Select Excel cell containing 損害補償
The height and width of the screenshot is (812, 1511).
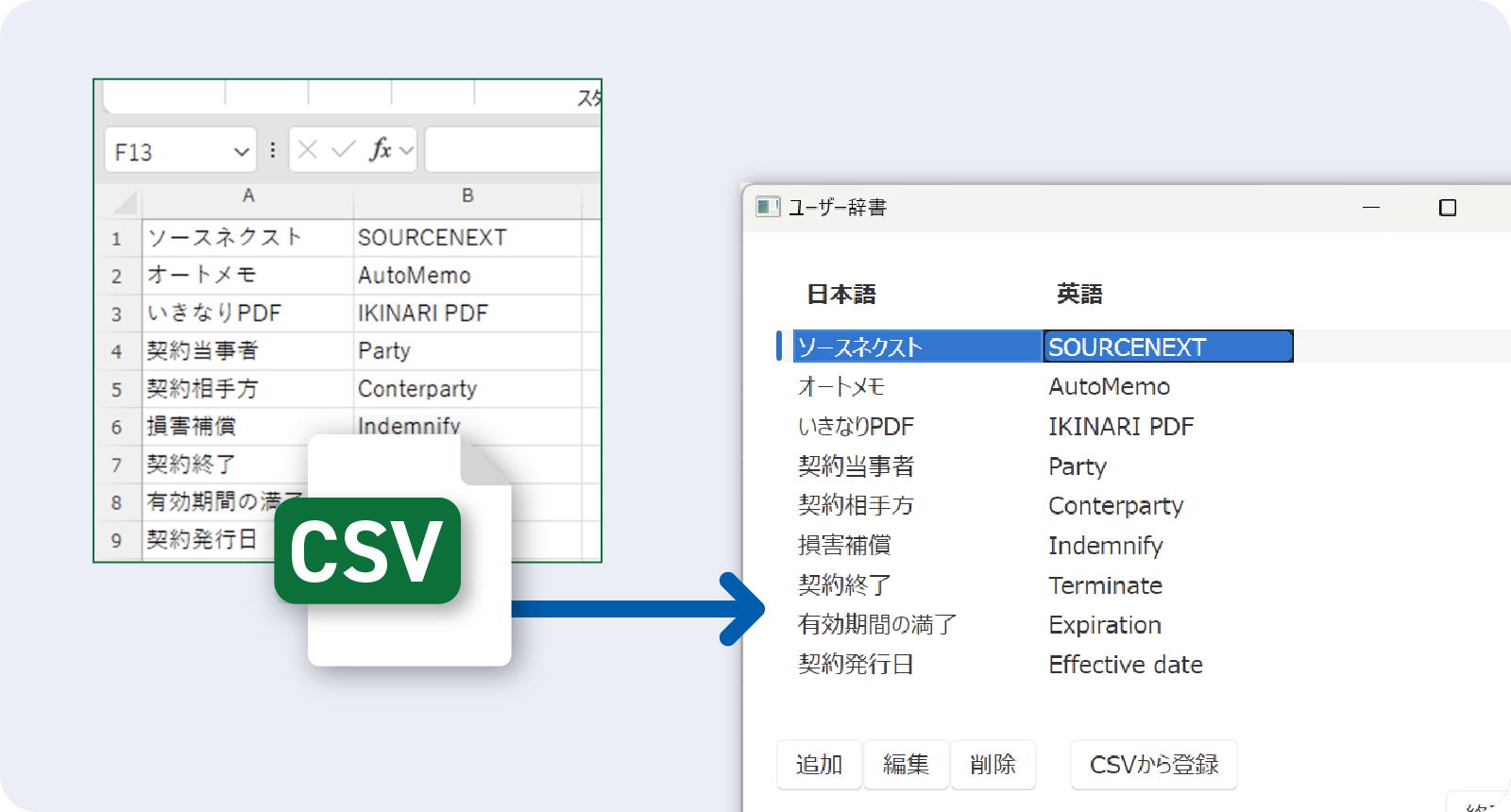pos(247,427)
